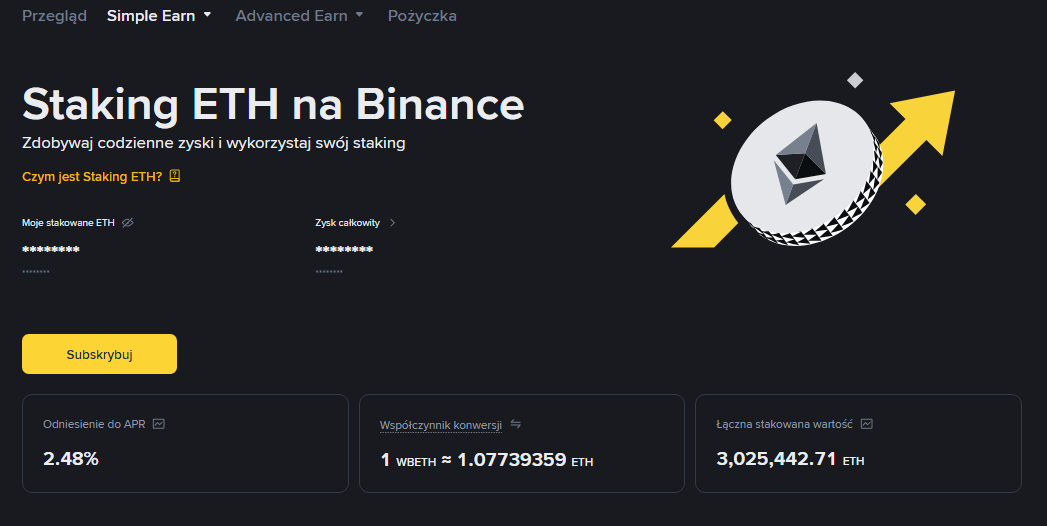Click the Zysk całkowity label
This screenshot has height=526, width=1047.
click(347, 222)
